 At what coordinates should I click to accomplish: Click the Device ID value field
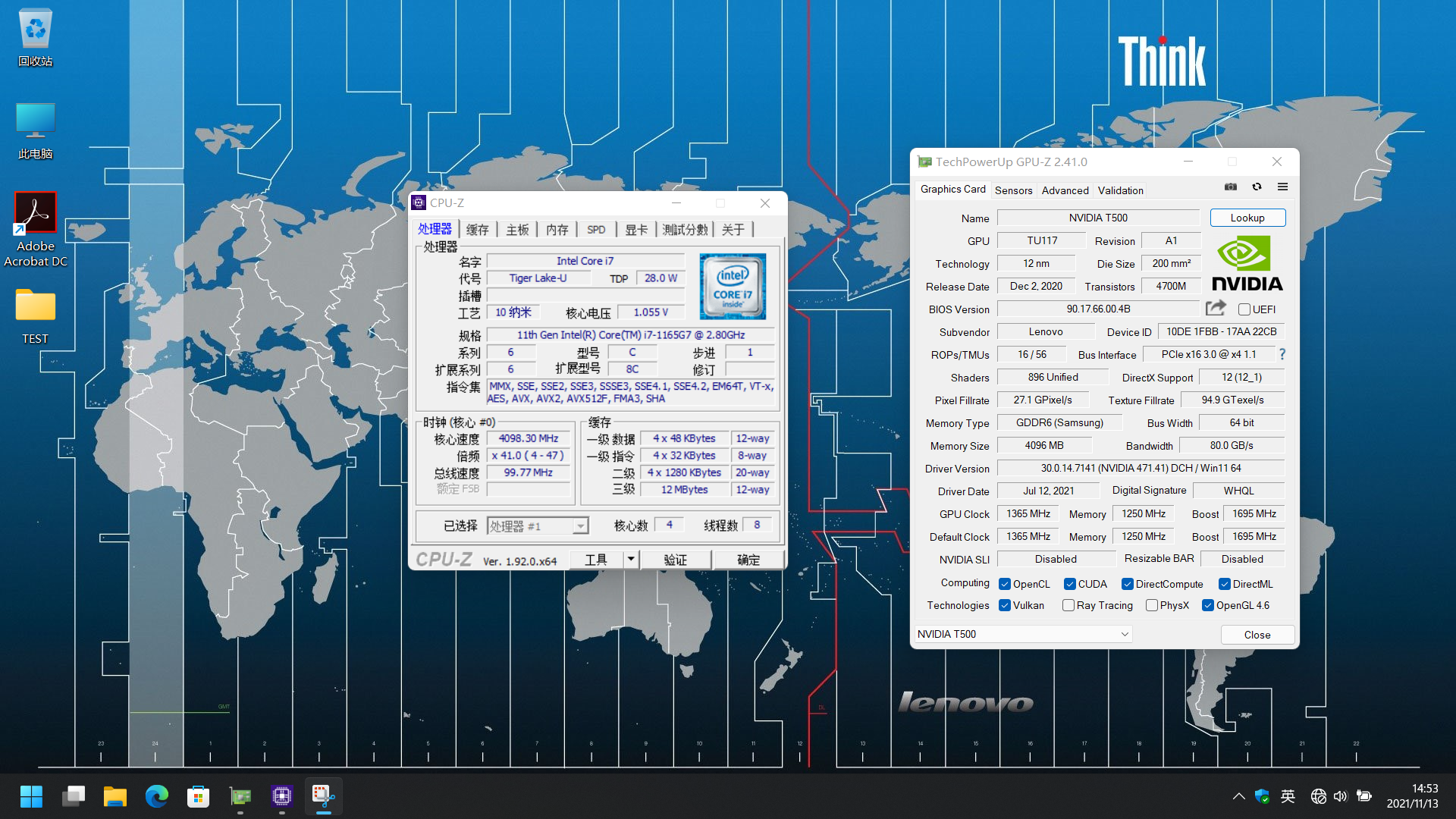point(1221,331)
